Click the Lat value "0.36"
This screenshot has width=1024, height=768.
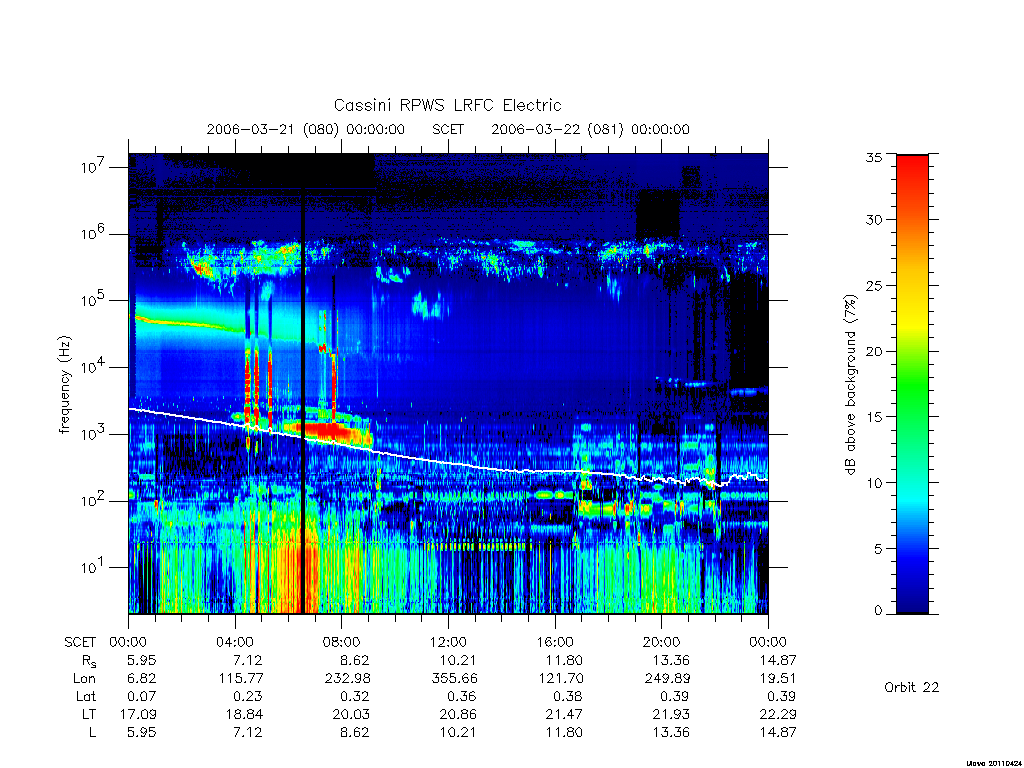(x=461, y=696)
